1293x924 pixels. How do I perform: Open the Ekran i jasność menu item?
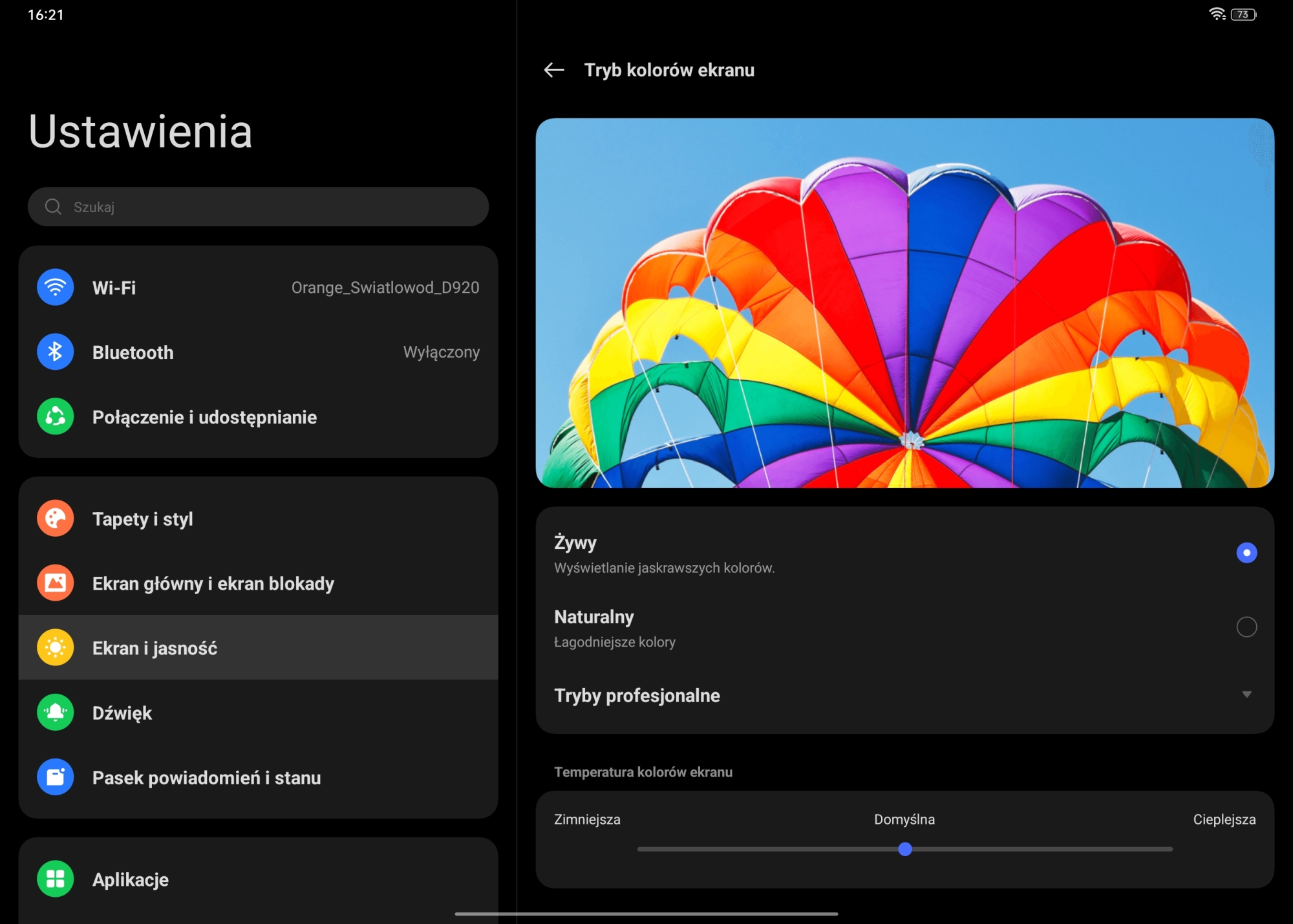[x=155, y=648]
